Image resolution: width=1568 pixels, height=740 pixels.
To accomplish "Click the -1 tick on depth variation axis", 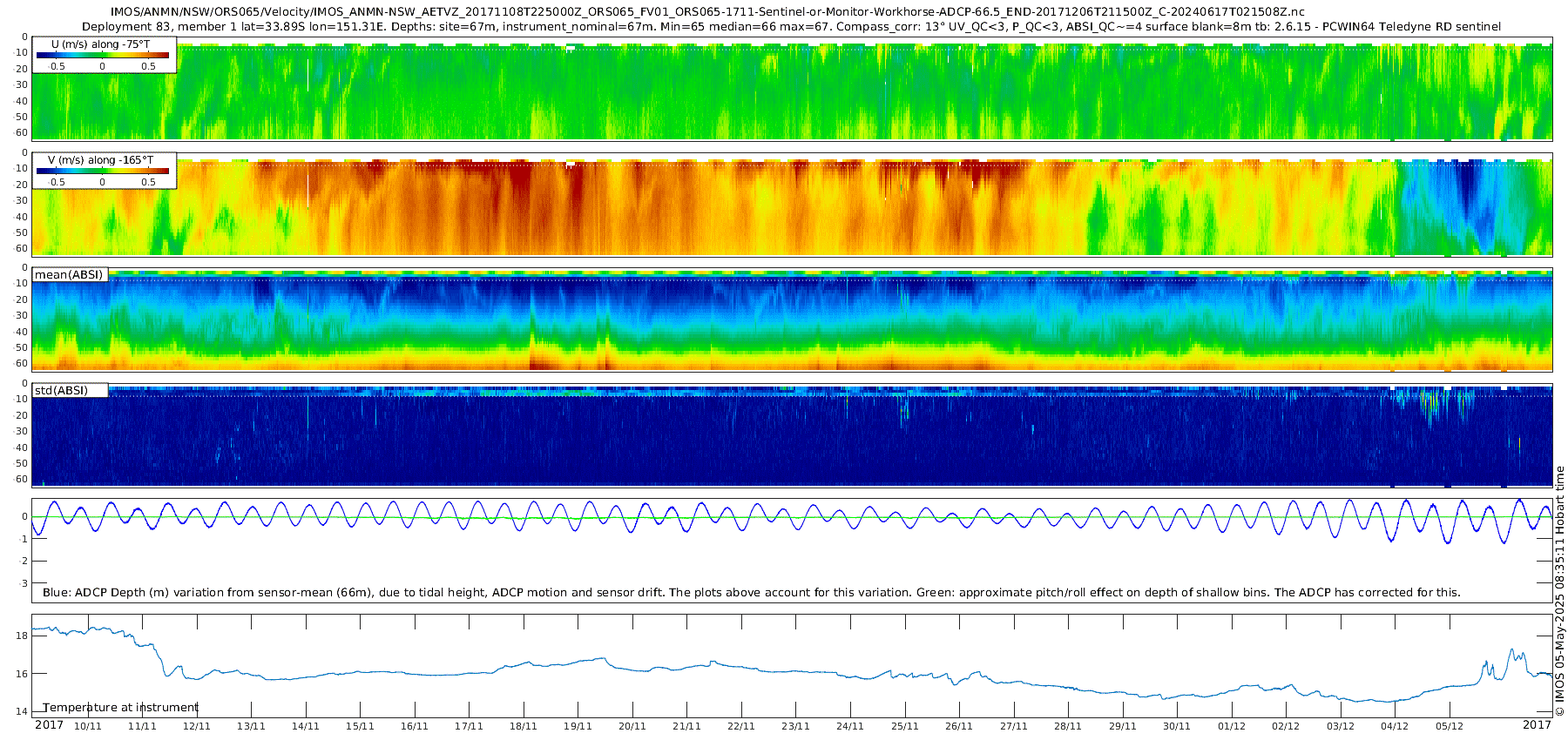I will click(24, 539).
